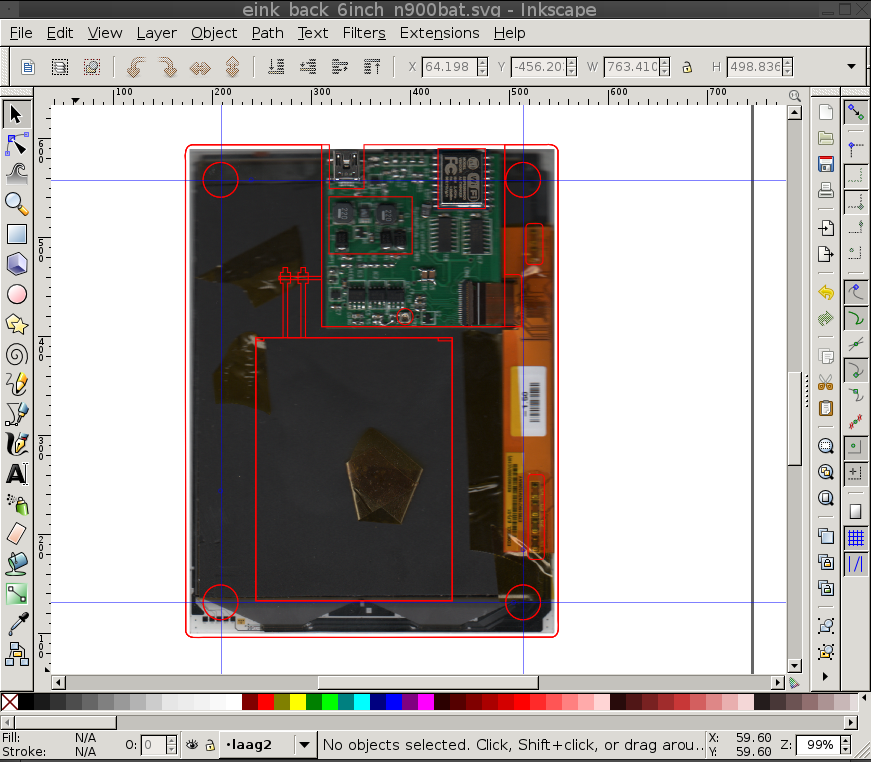The width and height of the screenshot is (871, 762).
Task: Open the zoom quick-options button above scrollbar
Action: [795, 96]
